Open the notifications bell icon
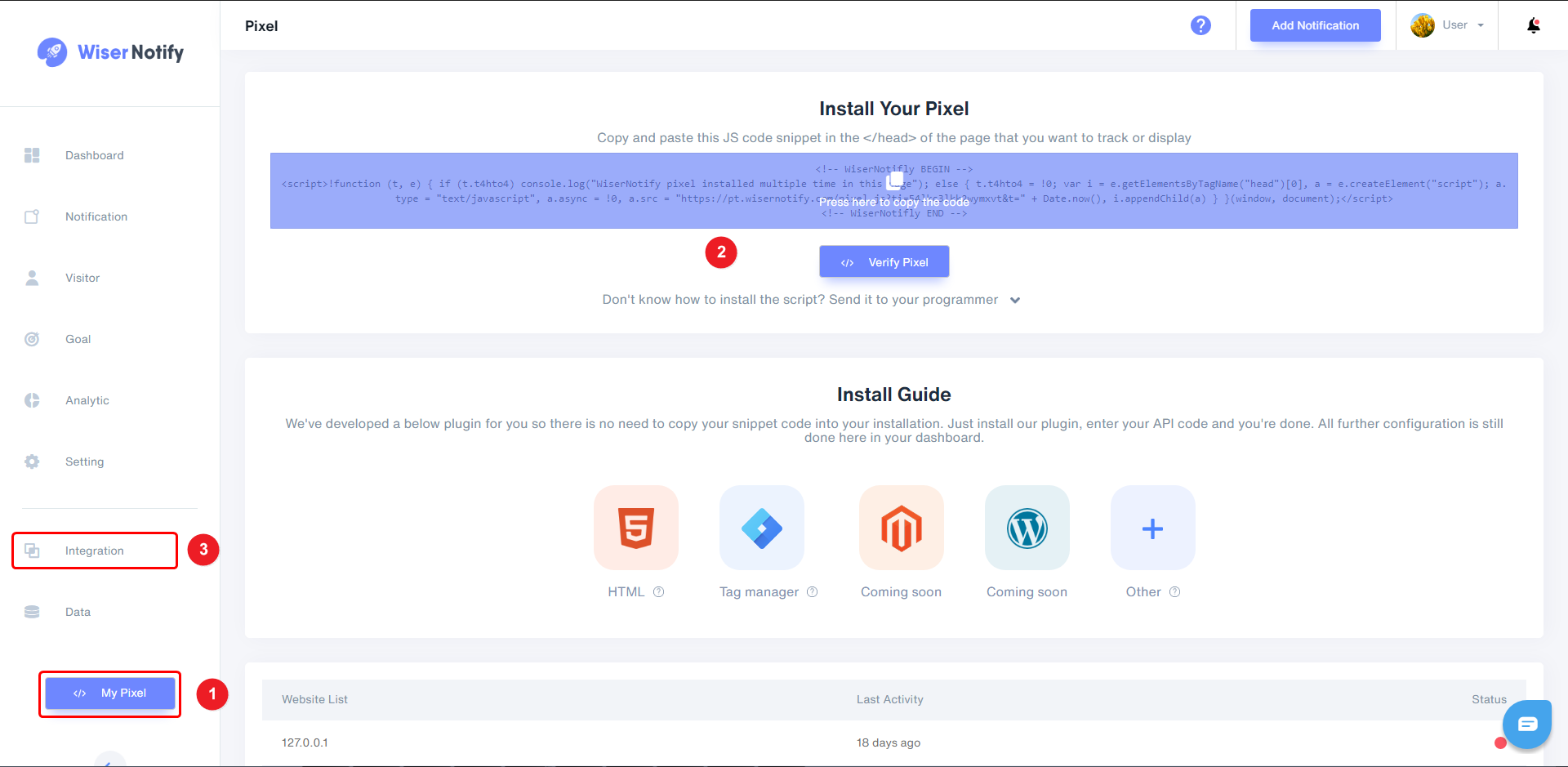Viewport: 1568px width, 767px height. point(1534,25)
